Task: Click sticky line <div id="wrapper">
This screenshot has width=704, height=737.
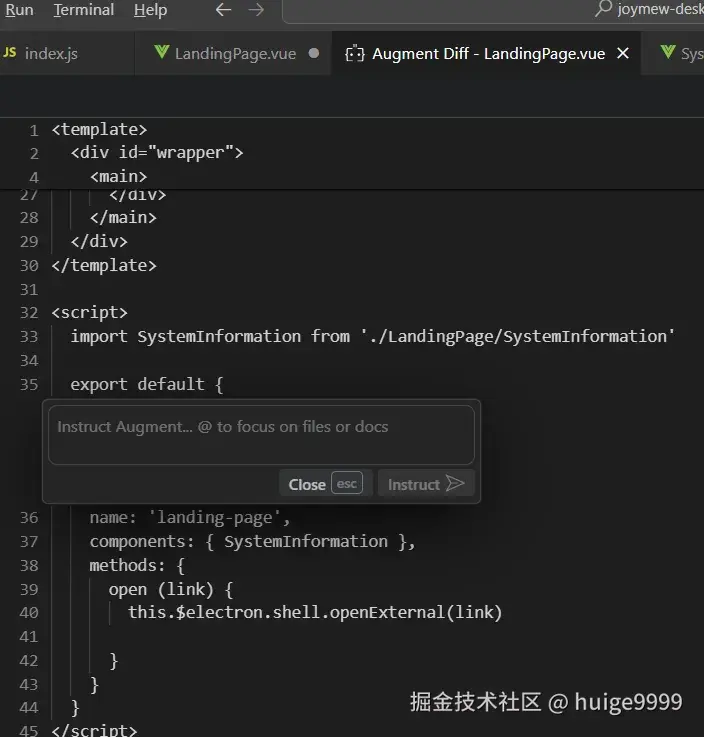Action: point(156,153)
